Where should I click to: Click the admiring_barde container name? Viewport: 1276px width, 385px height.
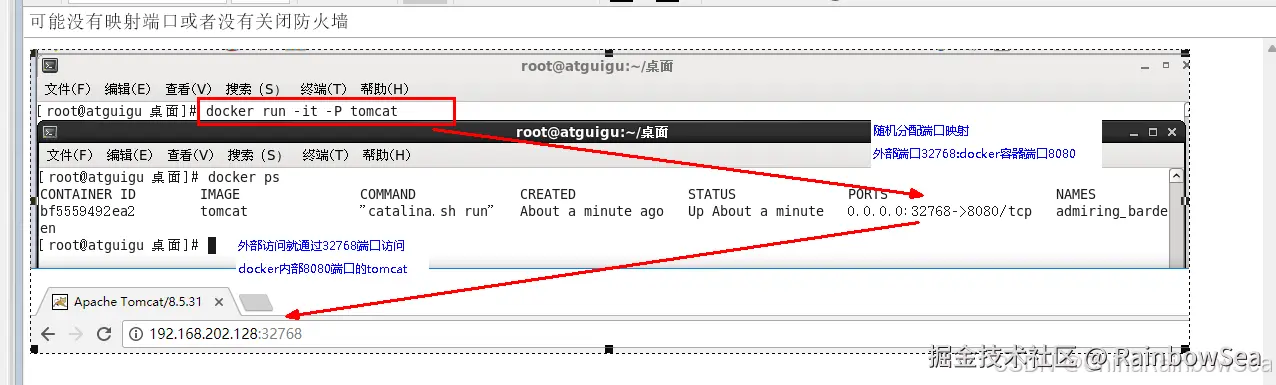[x=1112, y=211]
